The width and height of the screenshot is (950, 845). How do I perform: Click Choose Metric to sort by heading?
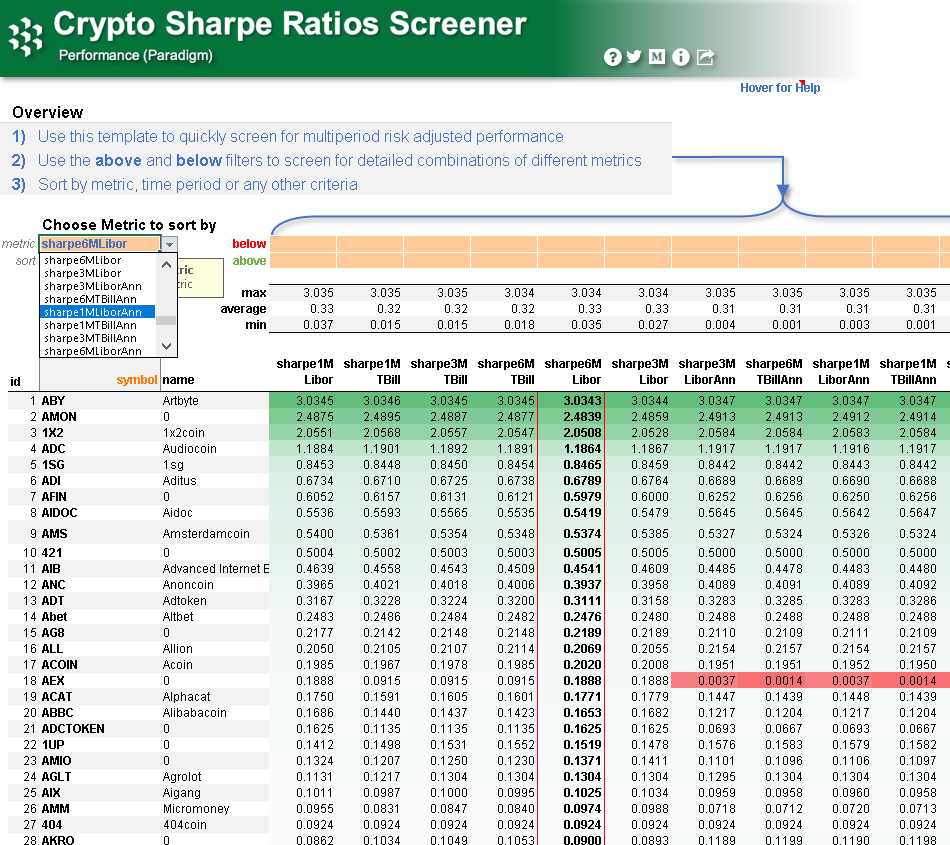(x=129, y=225)
